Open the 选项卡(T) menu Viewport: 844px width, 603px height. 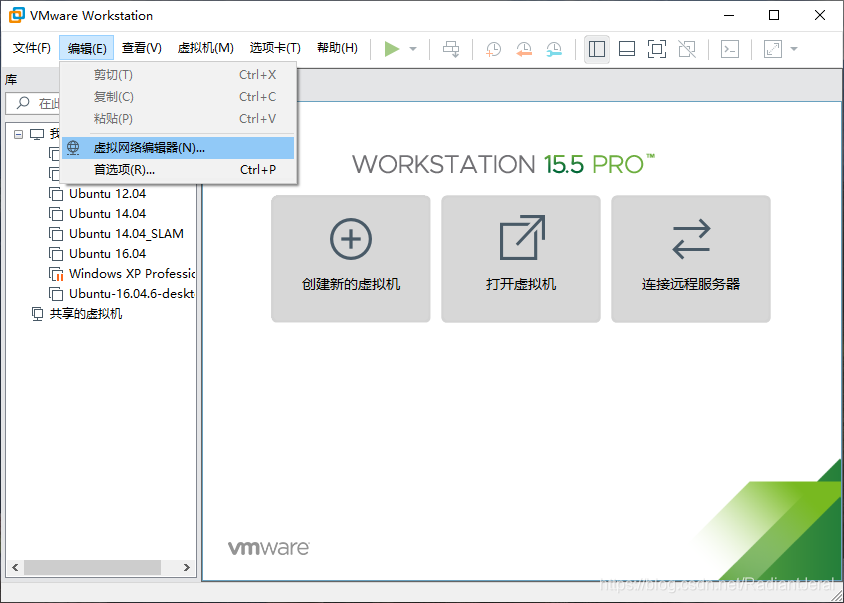coord(275,48)
